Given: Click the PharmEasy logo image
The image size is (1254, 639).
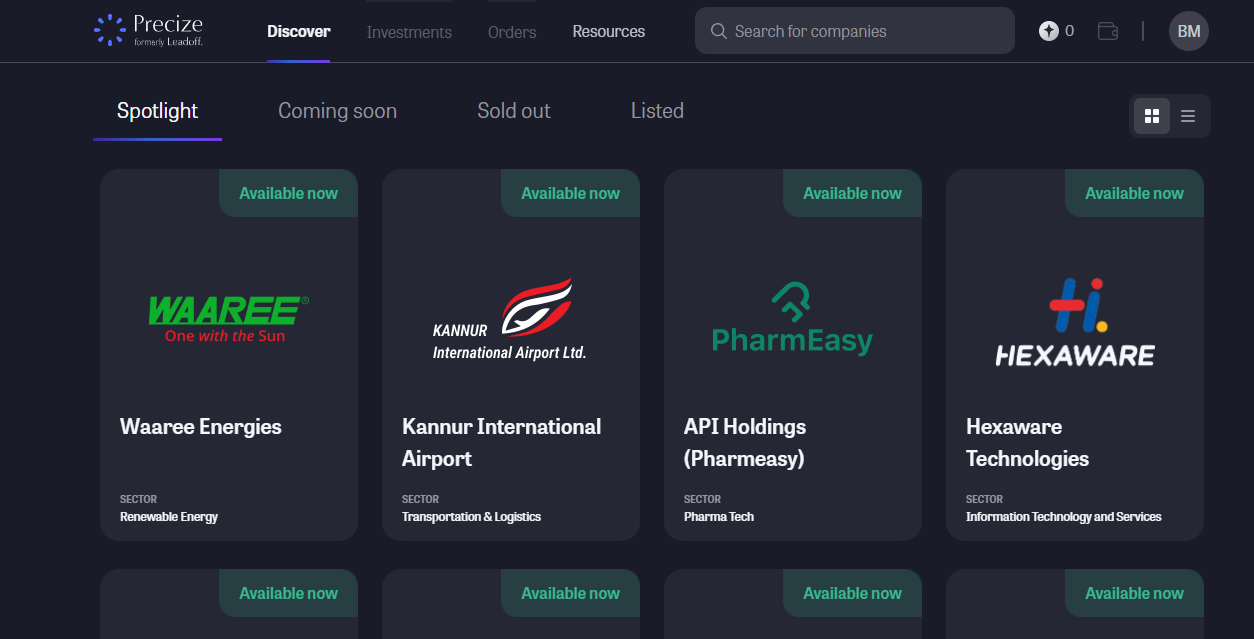Looking at the screenshot, I should [792, 319].
